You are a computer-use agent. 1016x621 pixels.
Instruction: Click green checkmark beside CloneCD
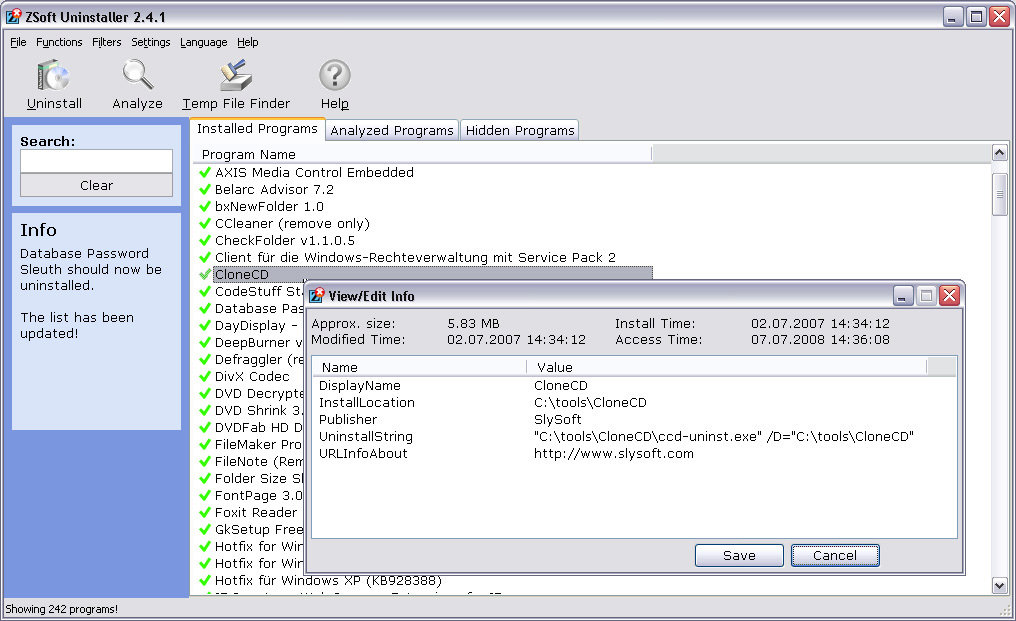pyautogui.click(x=205, y=274)
